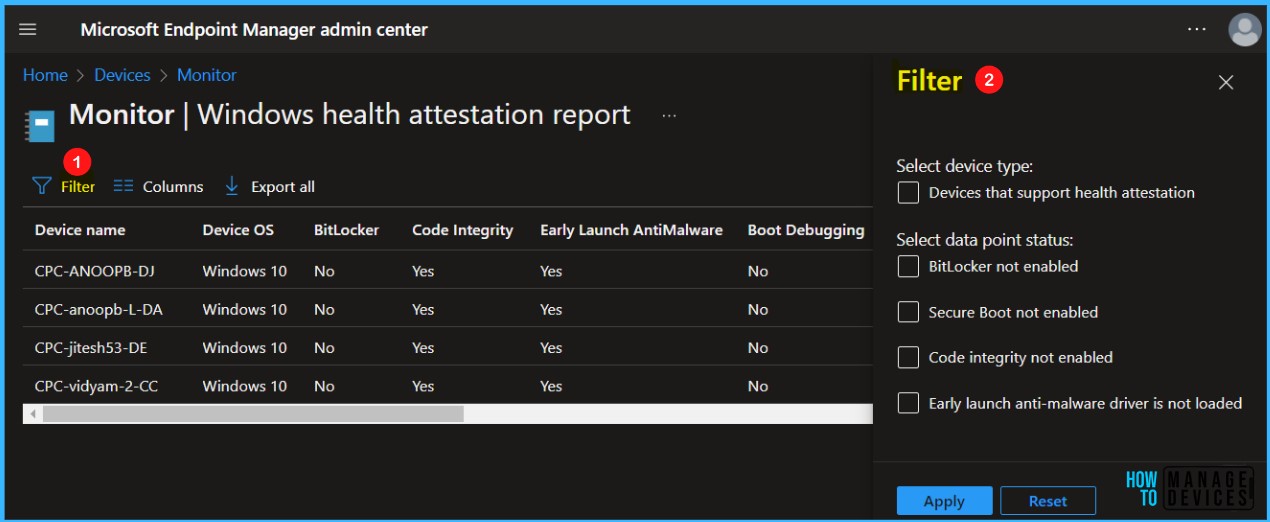Open the Columns chooser
Viewport: 1270px width, 522px height.
coord(158,186)
